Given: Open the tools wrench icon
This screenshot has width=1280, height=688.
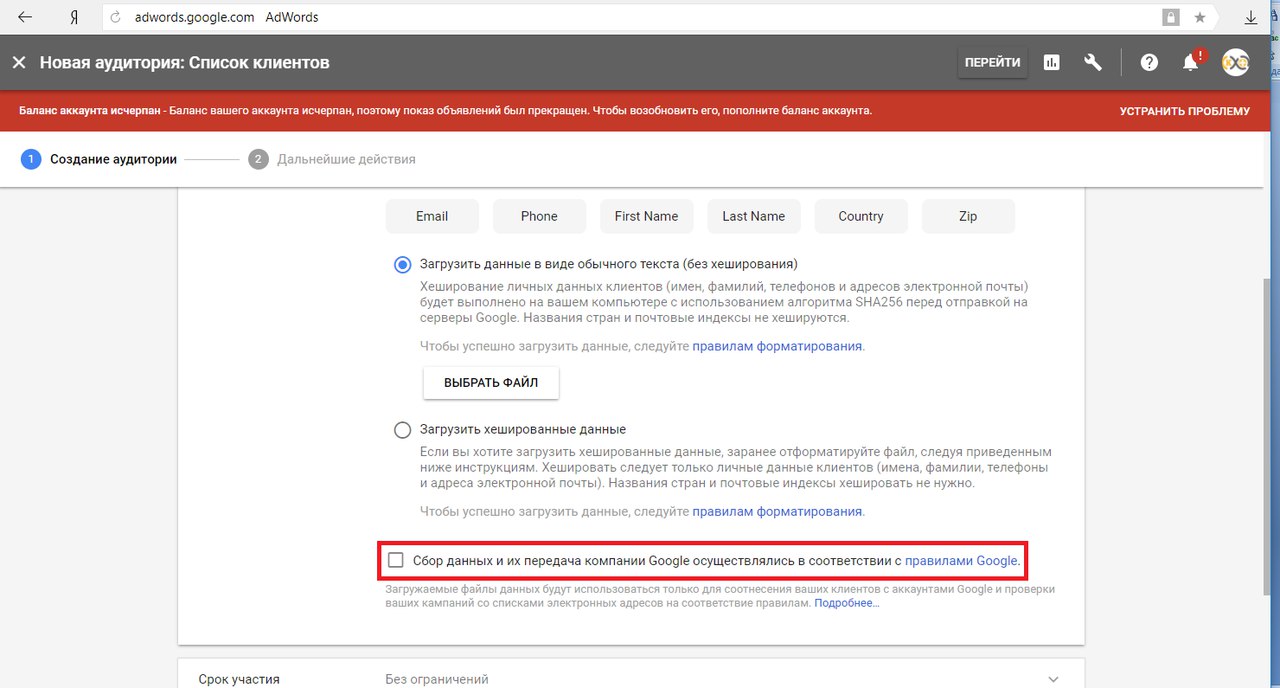Looking at the screenshot, I should (1093, 62).
